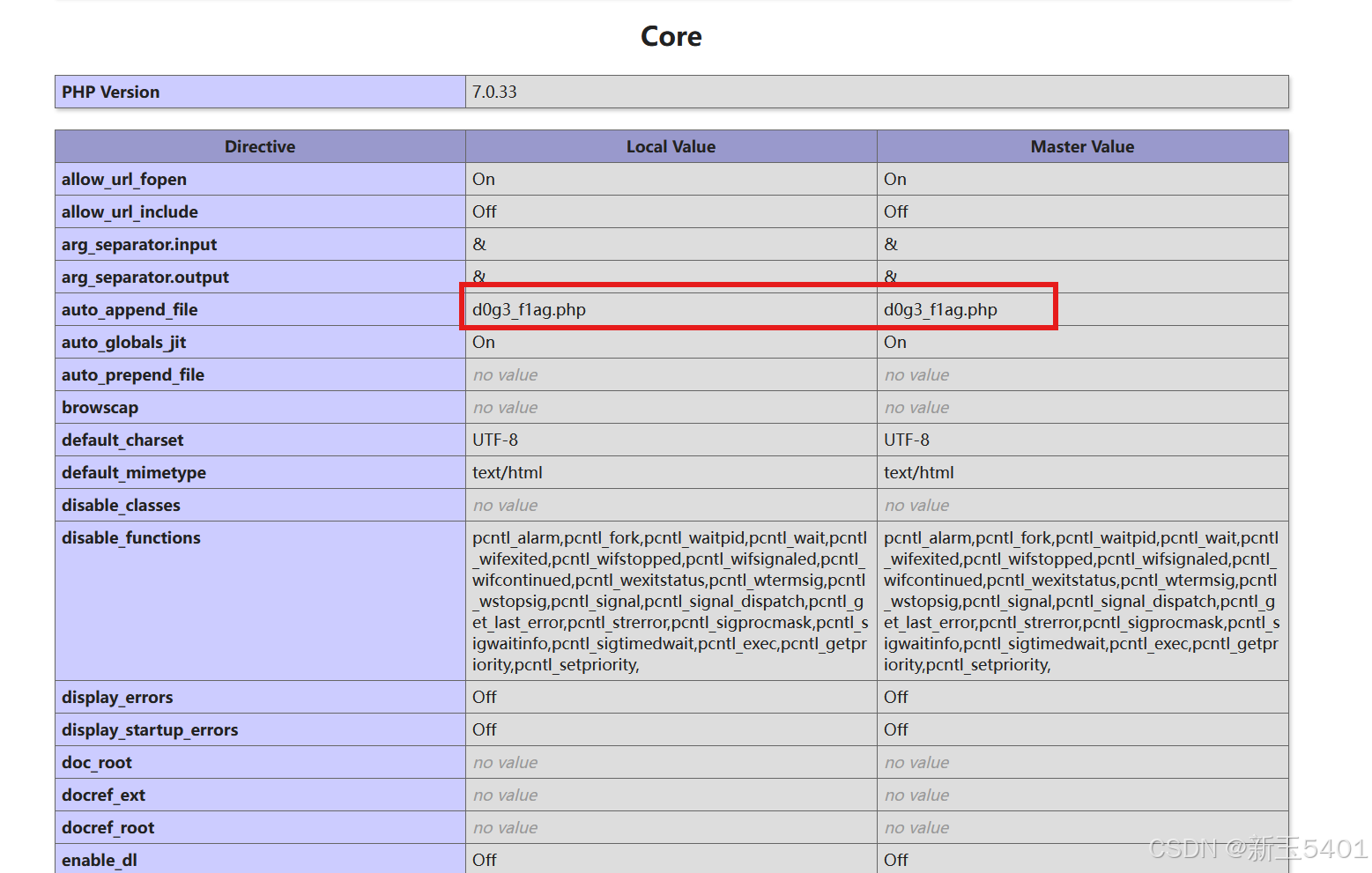
Task: Click the Local Value column header
Action: click(671, 146)
